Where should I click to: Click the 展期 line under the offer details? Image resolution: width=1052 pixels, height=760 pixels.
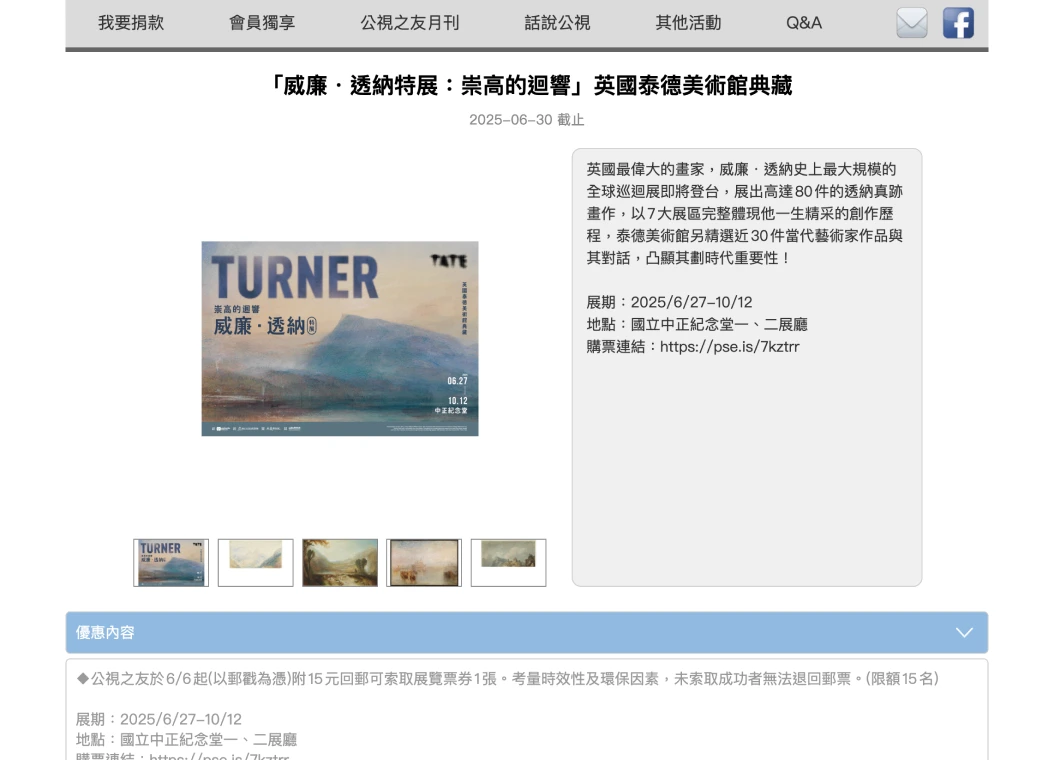point(158,720)
